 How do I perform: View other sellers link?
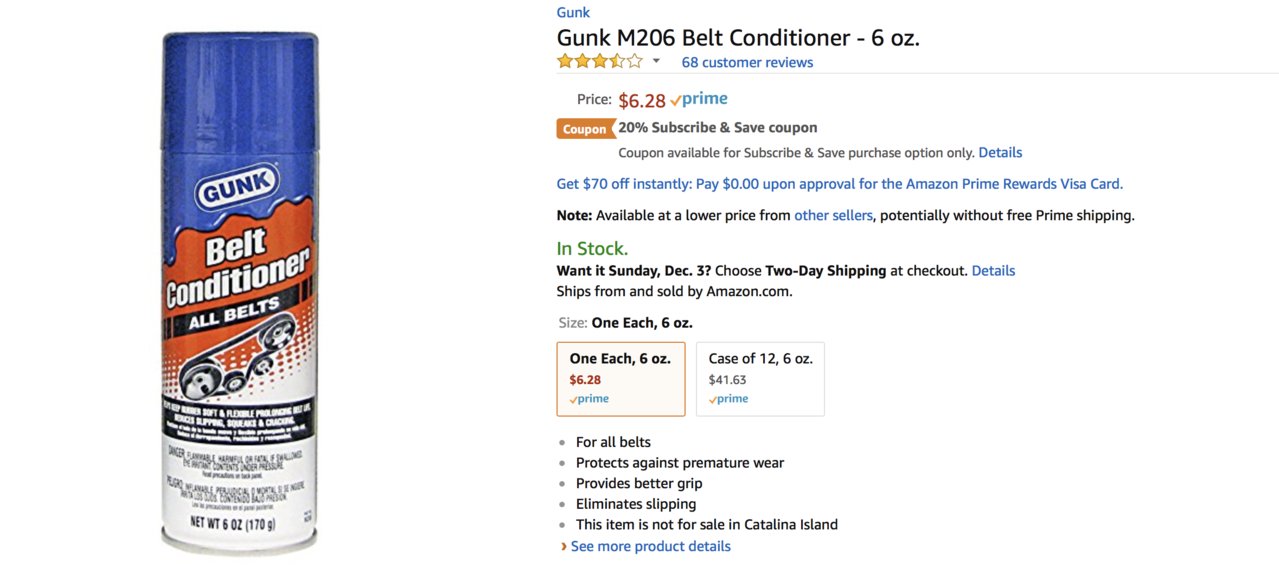(x=833, y=215)
